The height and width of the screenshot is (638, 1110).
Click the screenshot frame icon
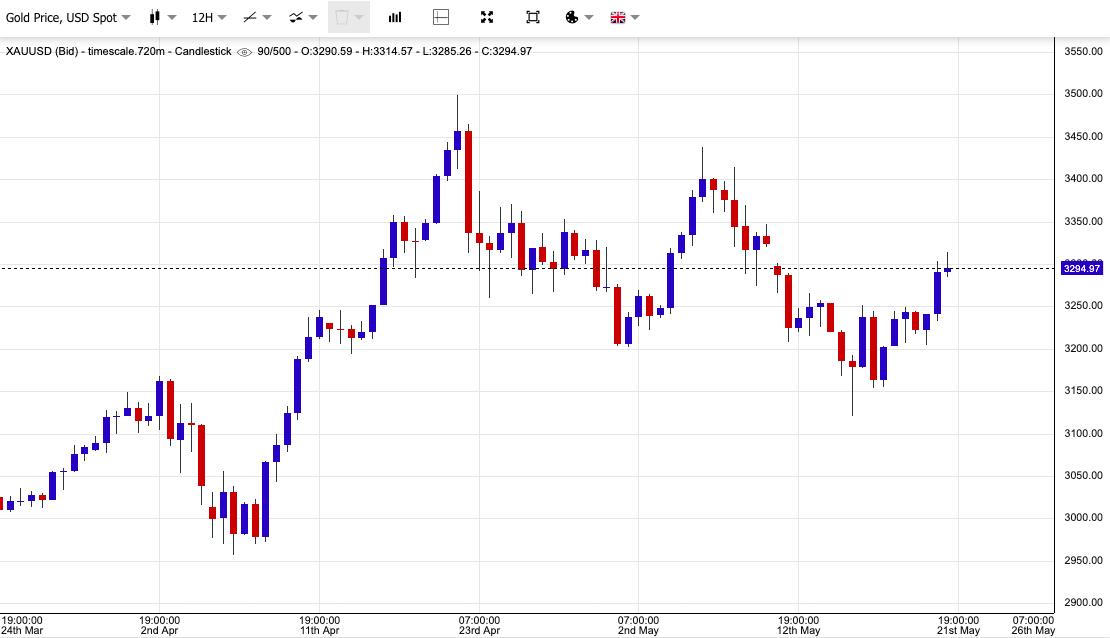click(533, 17)
